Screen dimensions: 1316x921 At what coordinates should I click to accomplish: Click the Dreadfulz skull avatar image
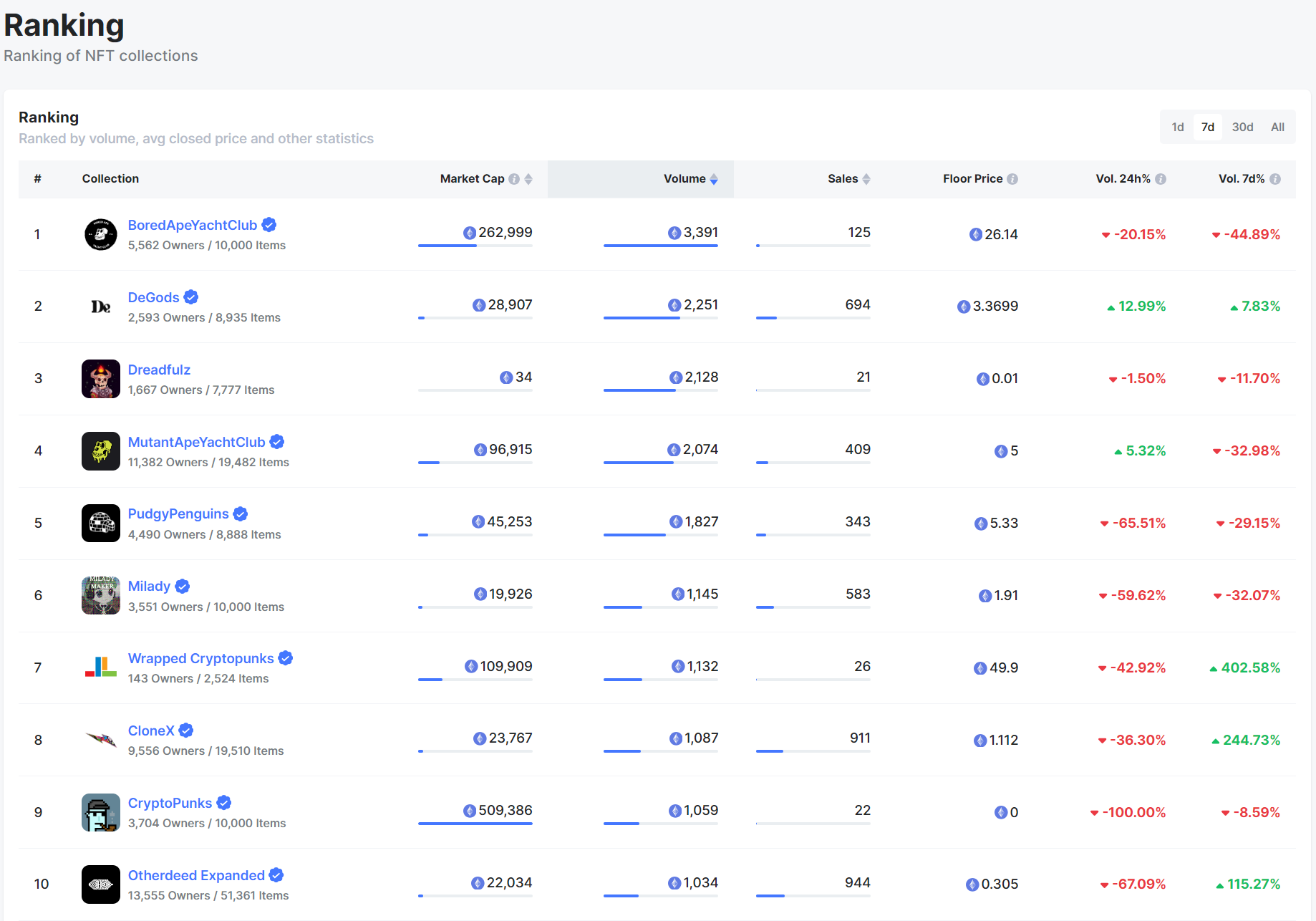[100, 379]
